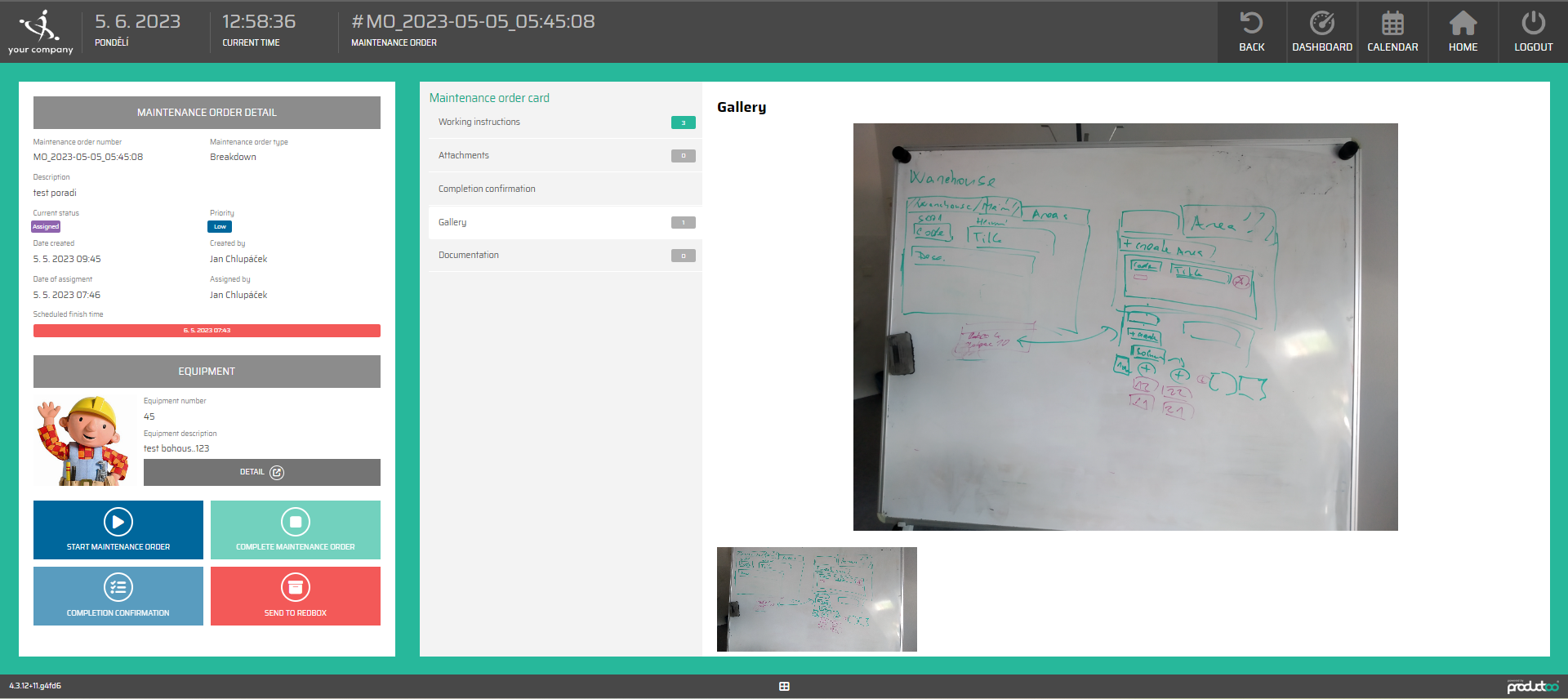Open the Completion Confirmation checklist tile
1568x699 pixels.
118,596
